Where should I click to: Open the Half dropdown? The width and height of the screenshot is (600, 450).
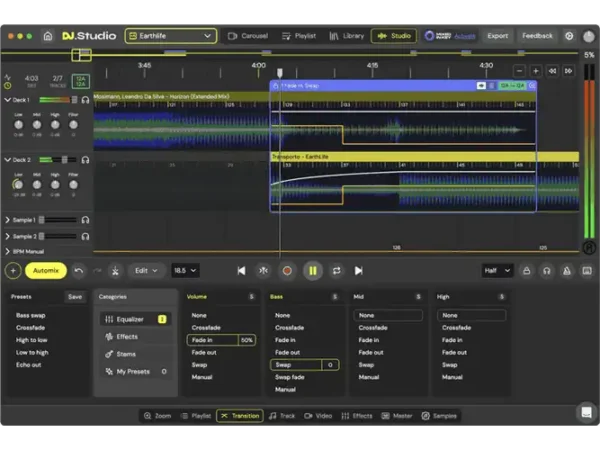[x=497, y=271]
